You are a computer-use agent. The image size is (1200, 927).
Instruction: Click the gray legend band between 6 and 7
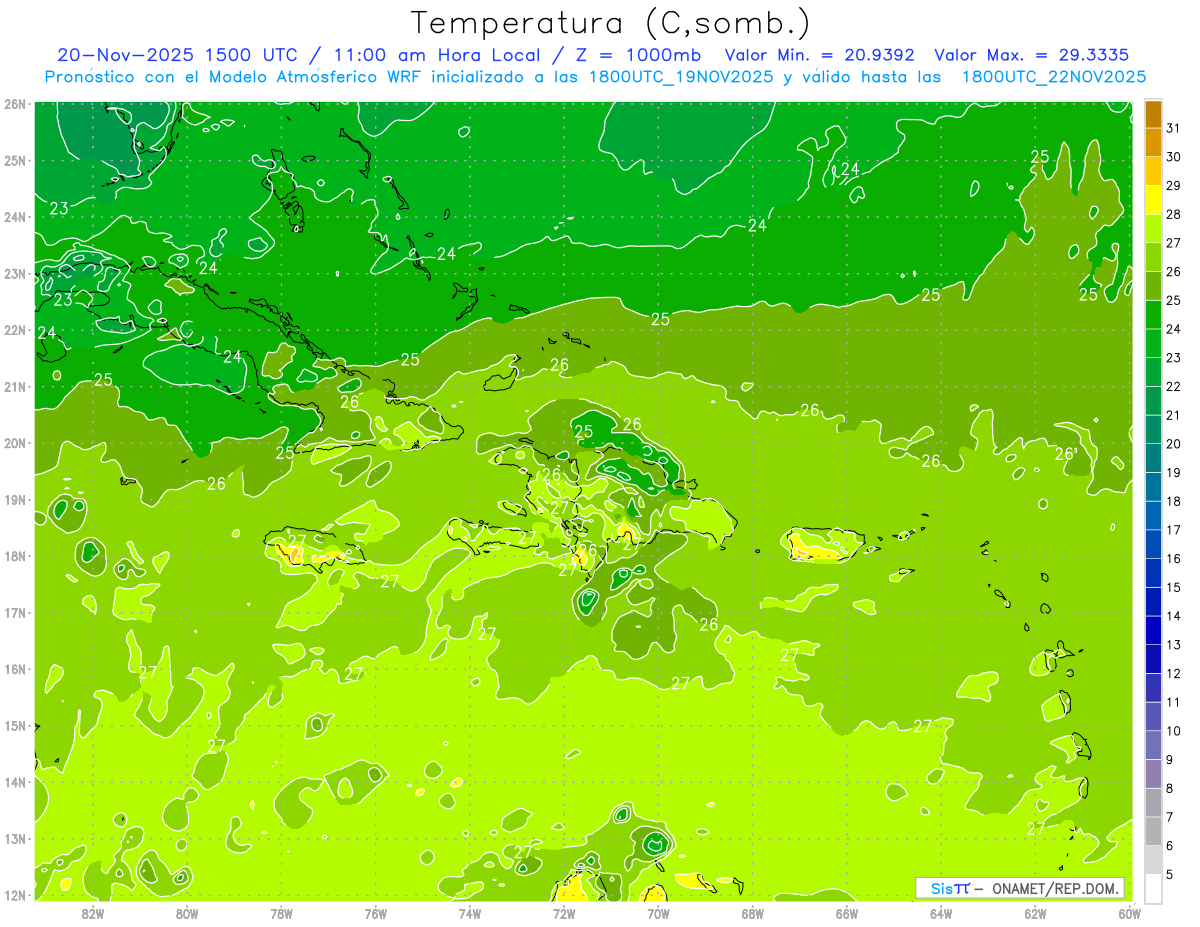click(1153, 830)
